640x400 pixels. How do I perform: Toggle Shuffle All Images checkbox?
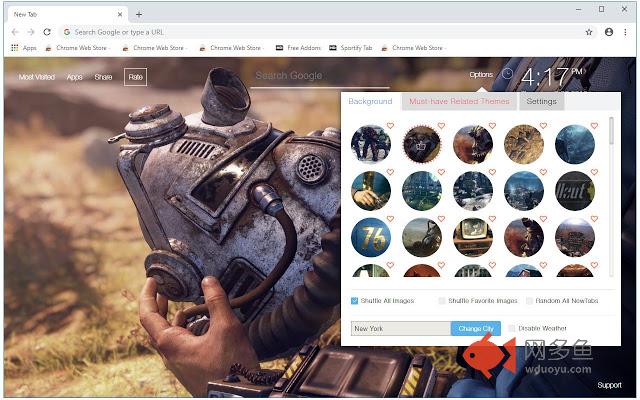(354, 301)
